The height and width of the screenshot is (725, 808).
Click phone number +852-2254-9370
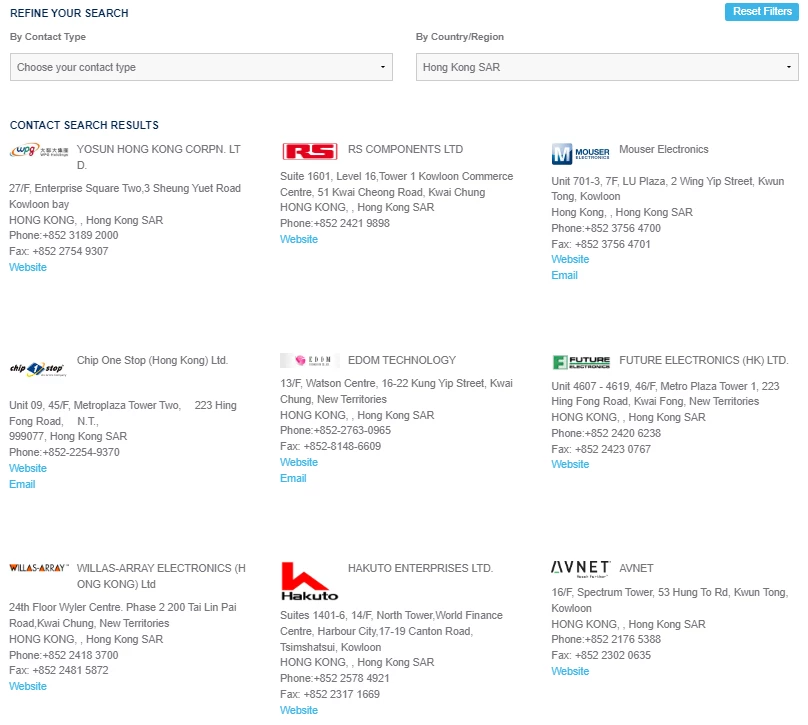tap(81, 452)
